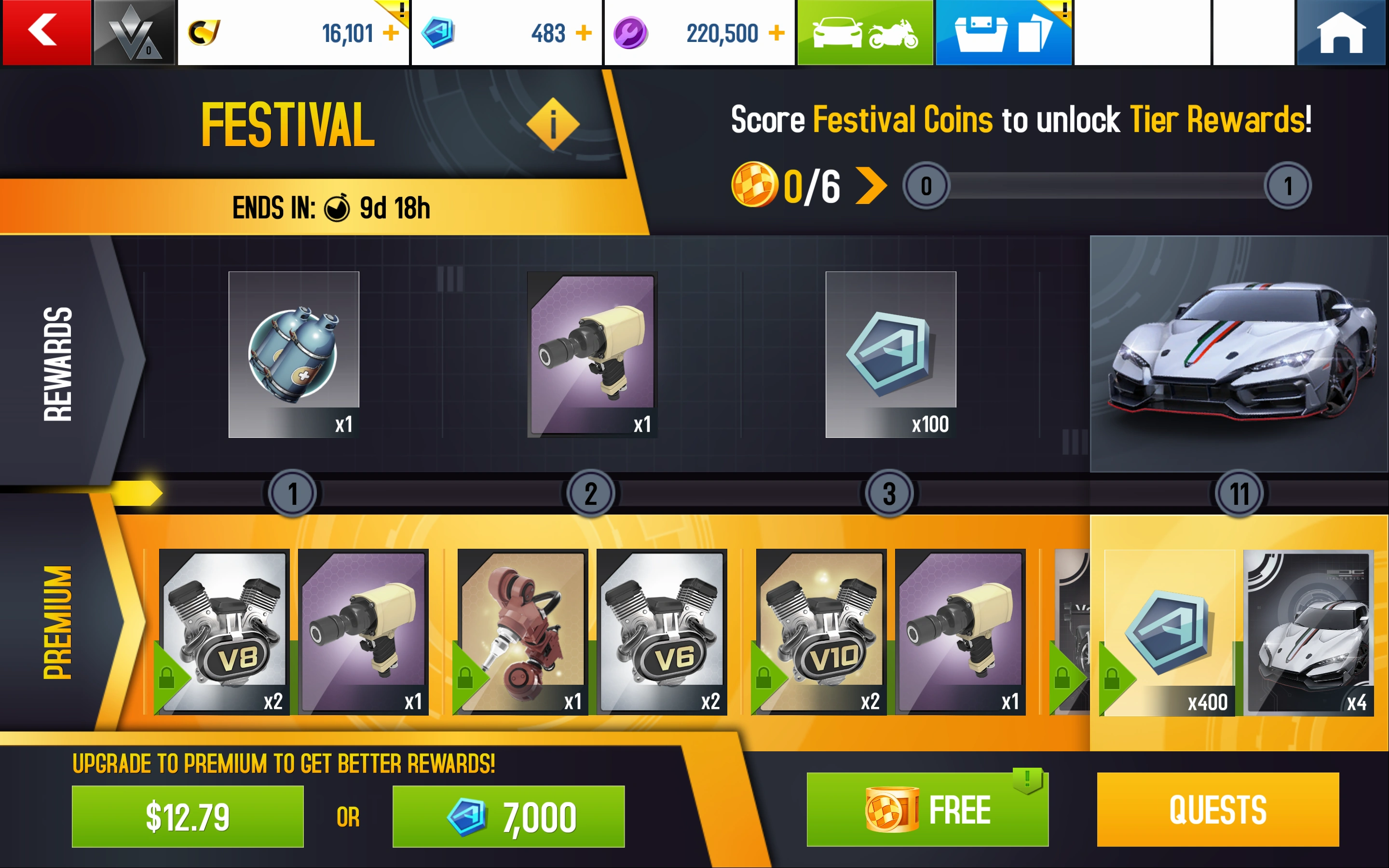Buy premium for $12.79
The image size is (1389, 868).
tap(188, 816)
